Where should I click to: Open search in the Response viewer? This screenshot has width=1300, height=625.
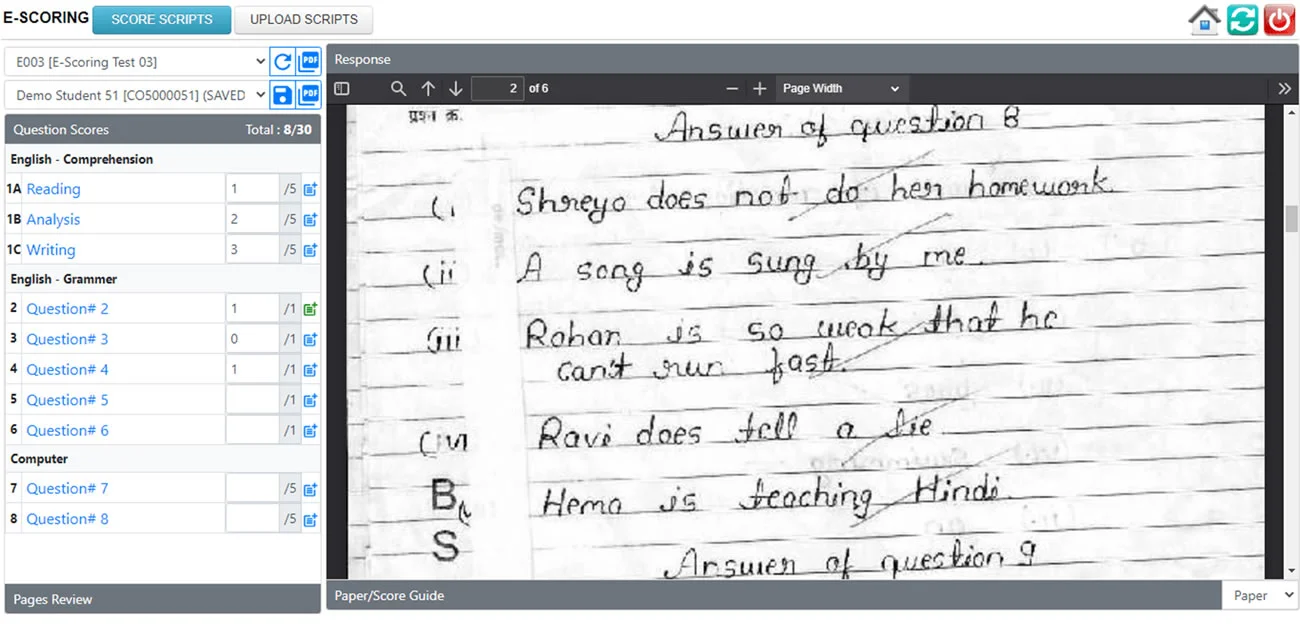399,88
